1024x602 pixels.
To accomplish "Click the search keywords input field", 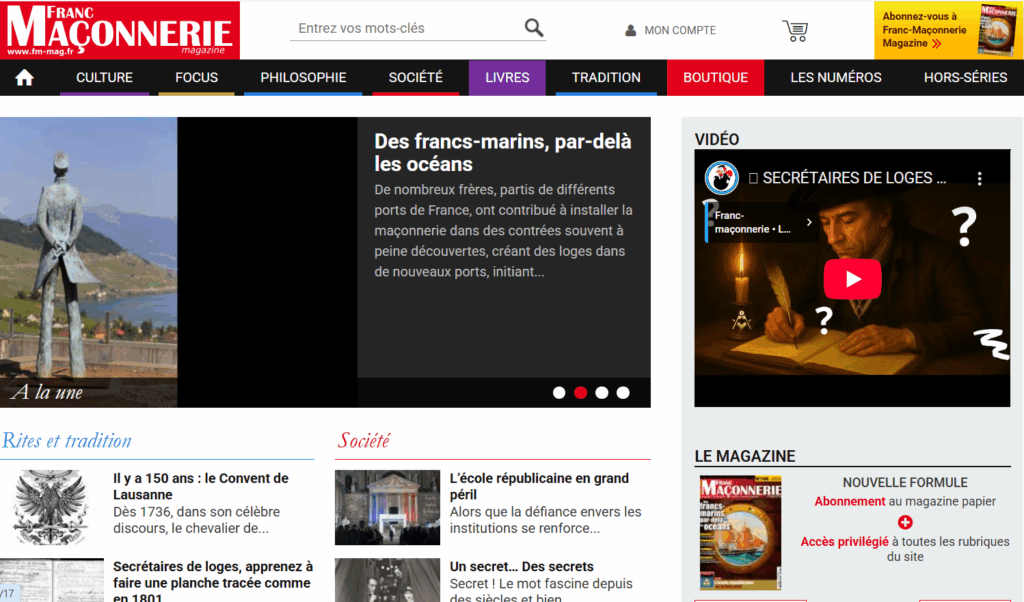I will [x=405, y=28].
